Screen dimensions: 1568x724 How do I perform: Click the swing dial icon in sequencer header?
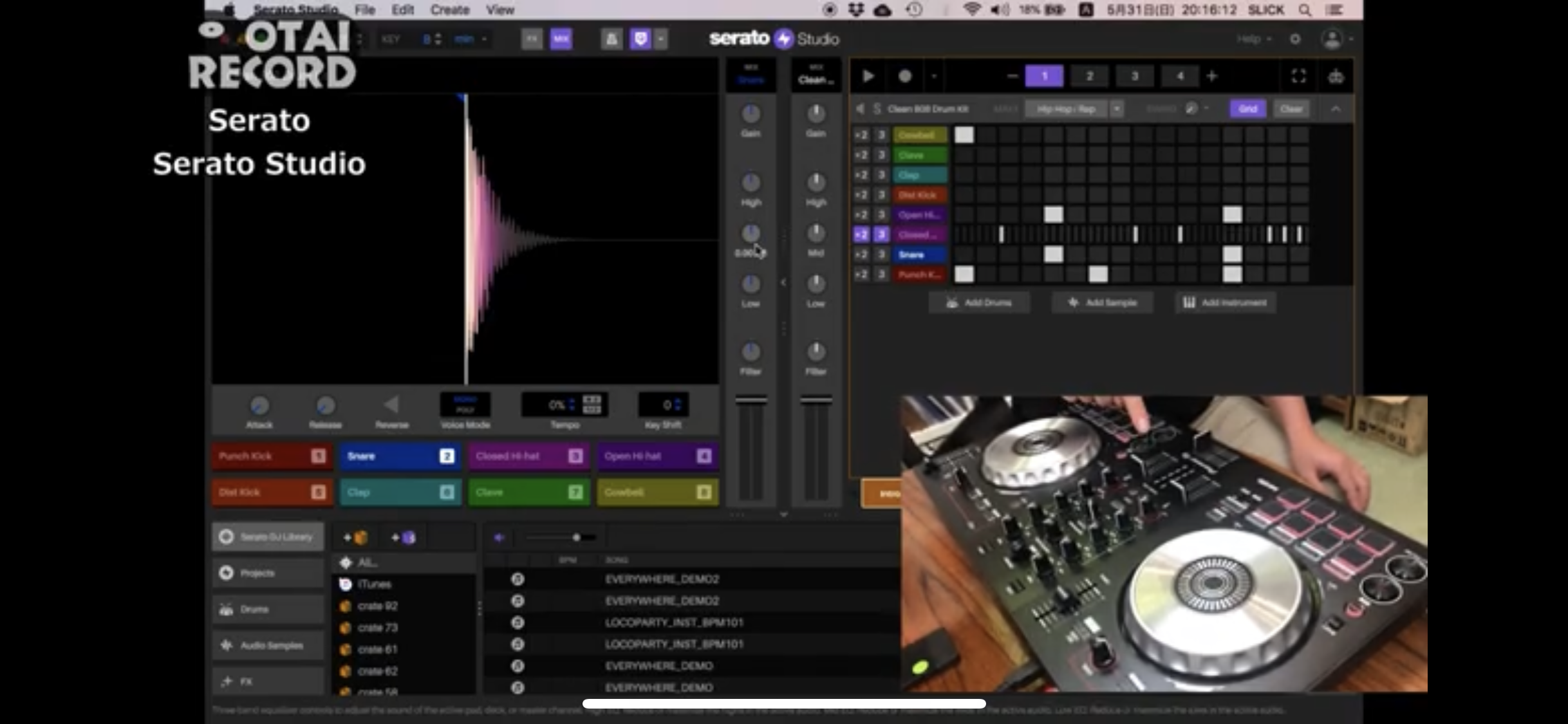(x=1191, y=109)
